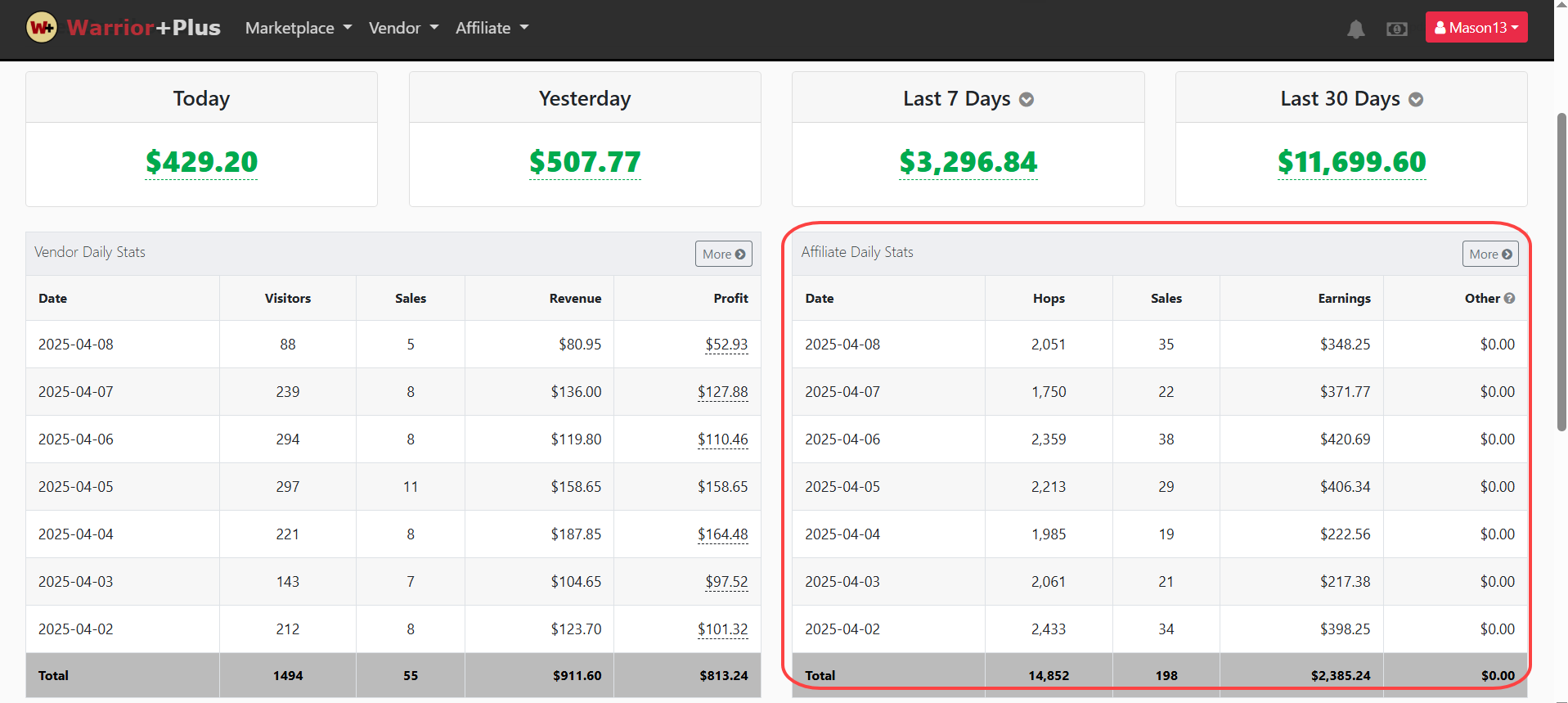This screenshot has height=703, width=1568.
Task: Click affiliate earnings value $348.25
Action: pos(1346,345)
